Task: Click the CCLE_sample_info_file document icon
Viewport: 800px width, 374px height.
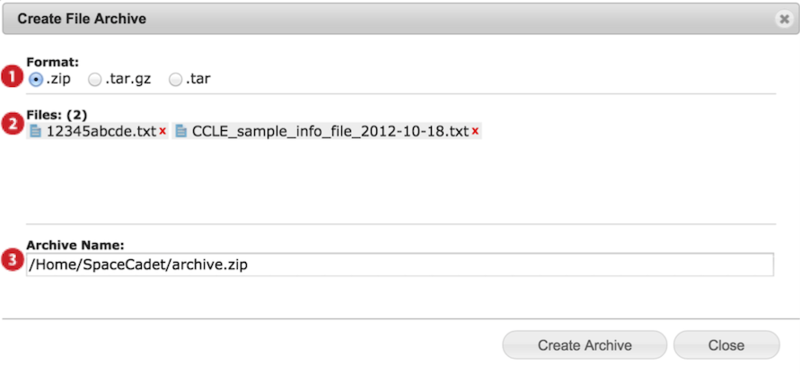Action: point(181,132)
